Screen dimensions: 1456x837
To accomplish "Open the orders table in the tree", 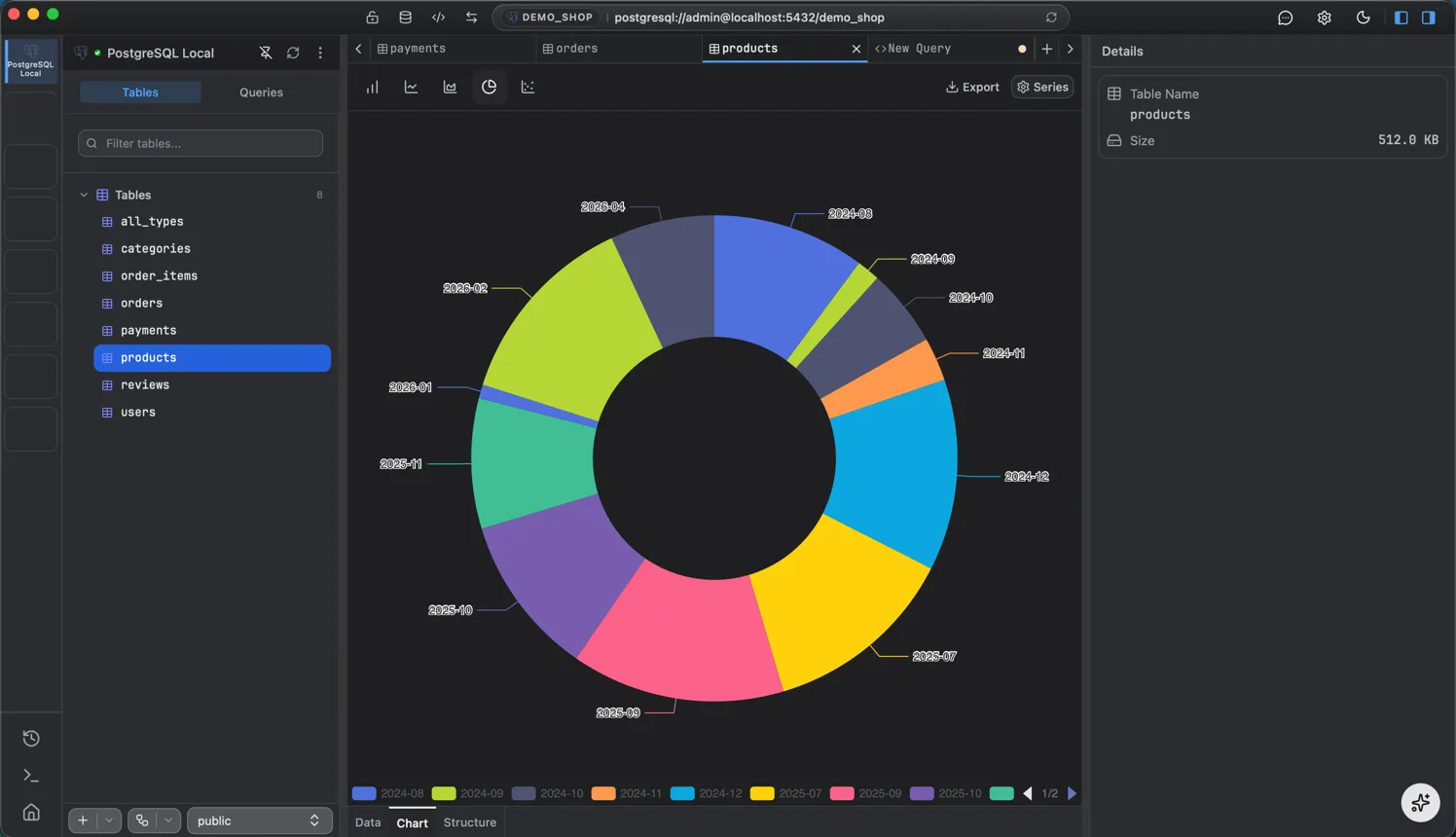I will coord(212,304).
